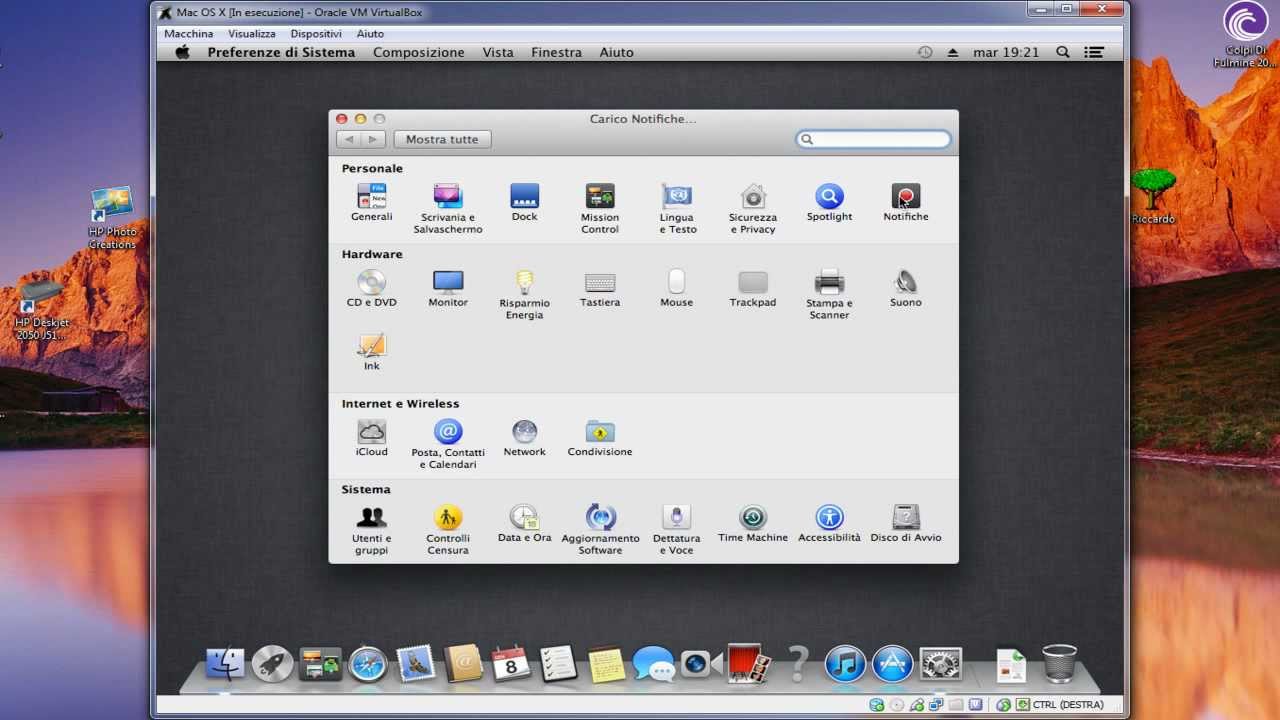Viewport: 1280px width, 720px height.
Task: Open Sicurezza e Privacy preferences
Action: point(753,208)
